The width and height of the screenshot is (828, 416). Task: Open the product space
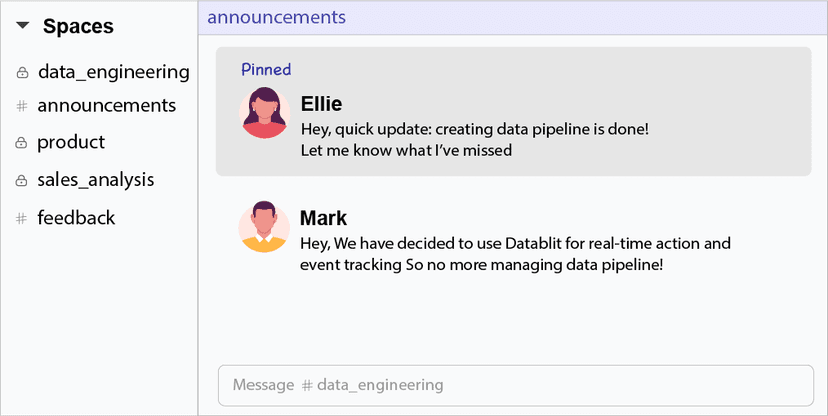point(71,142)
